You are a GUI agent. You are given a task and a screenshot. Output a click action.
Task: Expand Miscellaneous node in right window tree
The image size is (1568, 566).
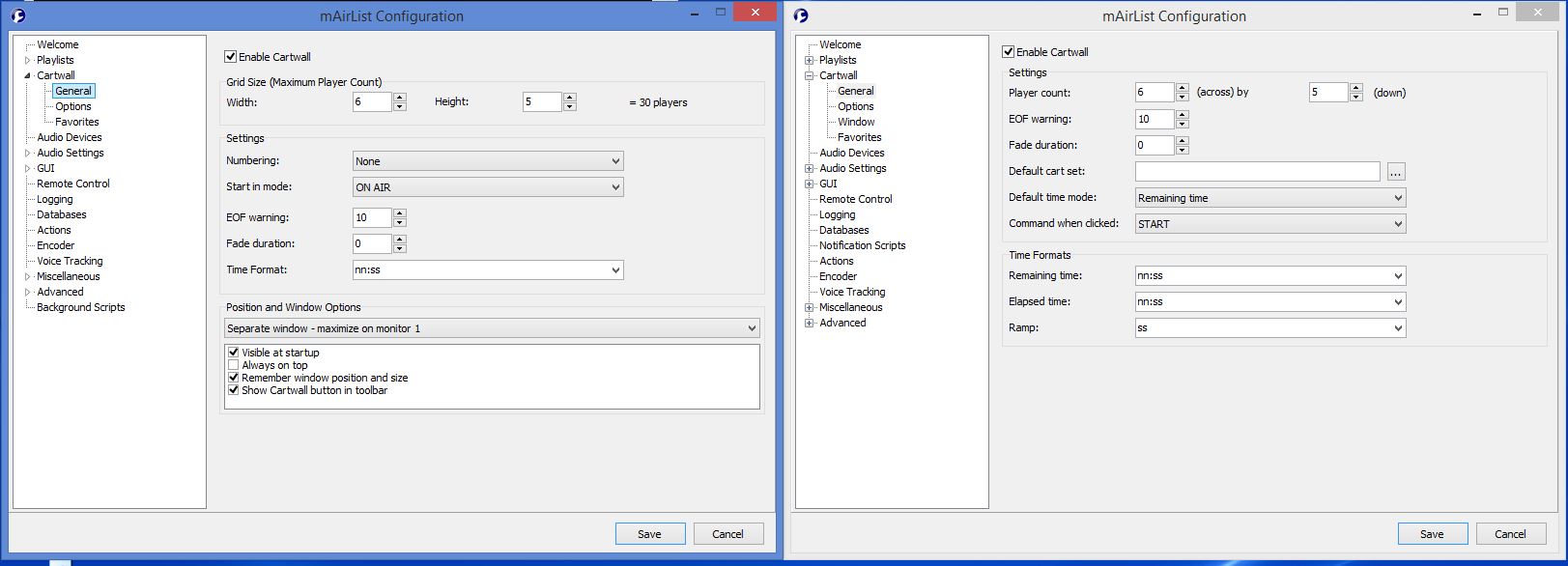(x=810, y=307)
